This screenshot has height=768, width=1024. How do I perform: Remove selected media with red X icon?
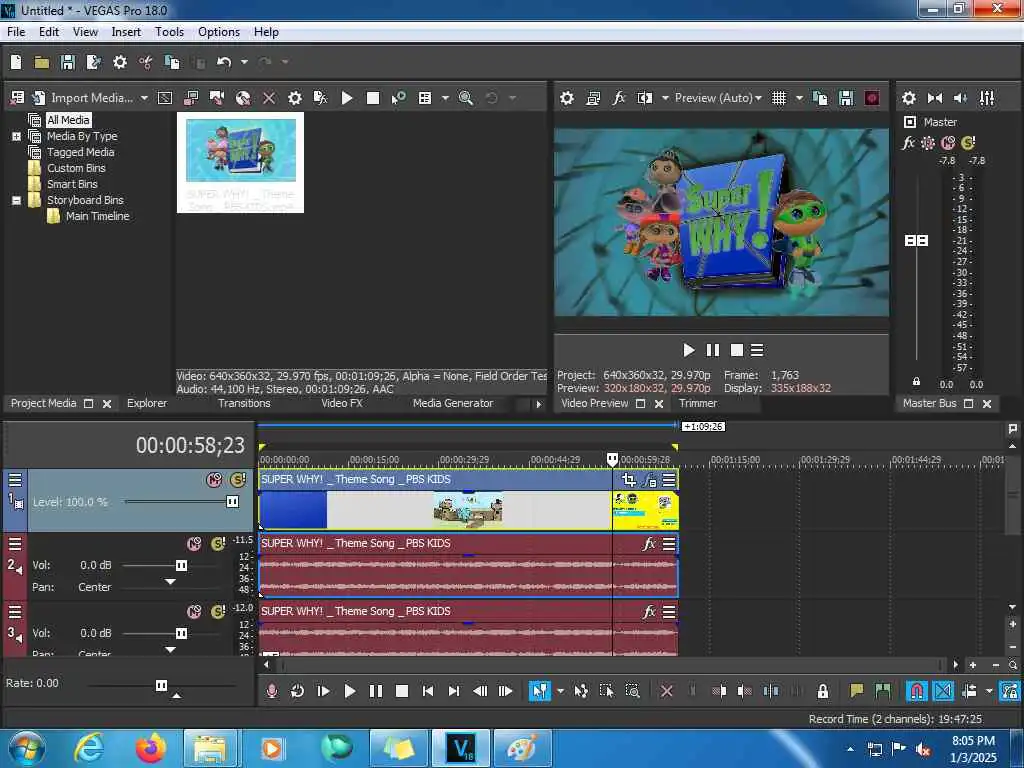point(269,98)
